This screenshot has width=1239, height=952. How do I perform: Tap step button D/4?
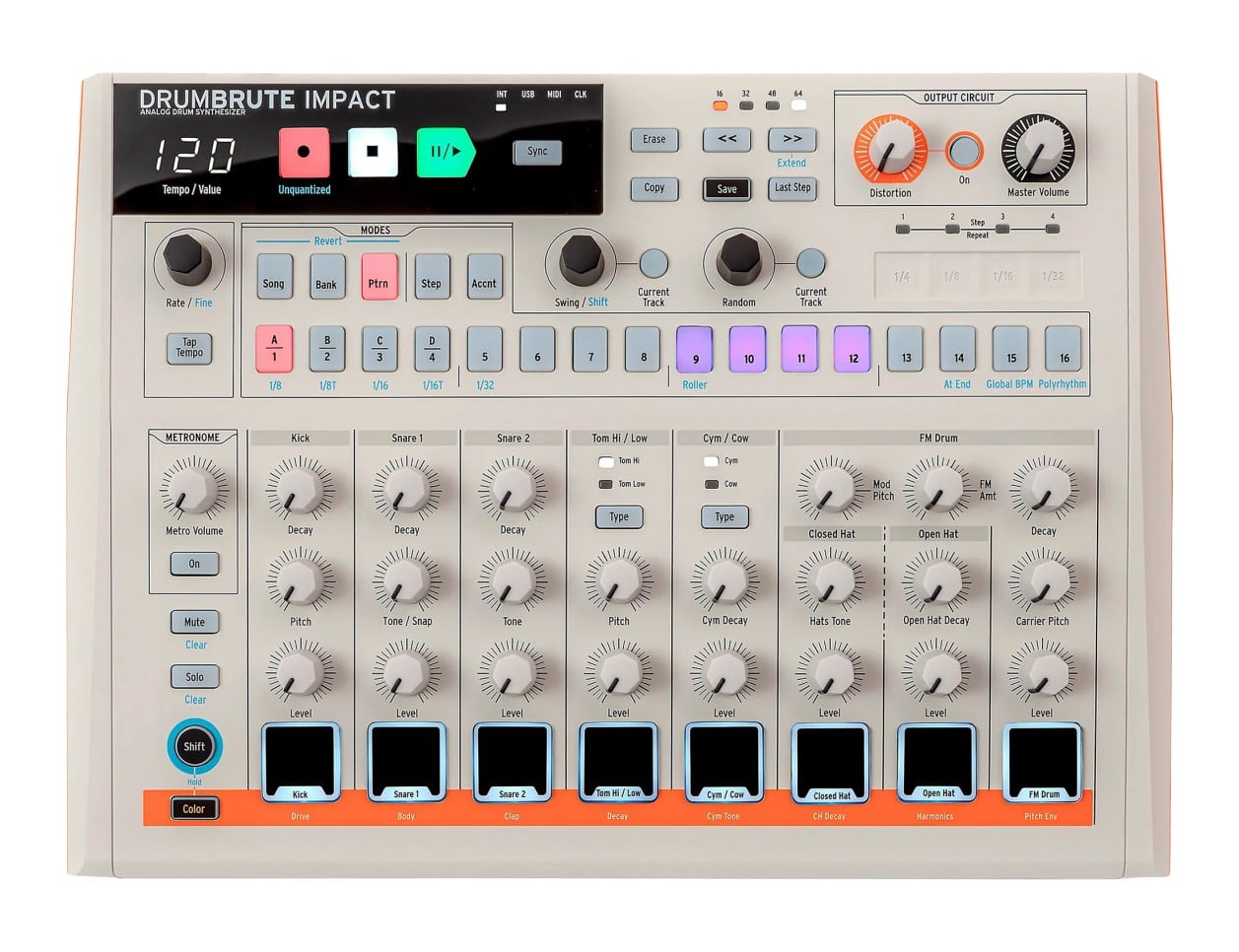click(x=432, y=349)
